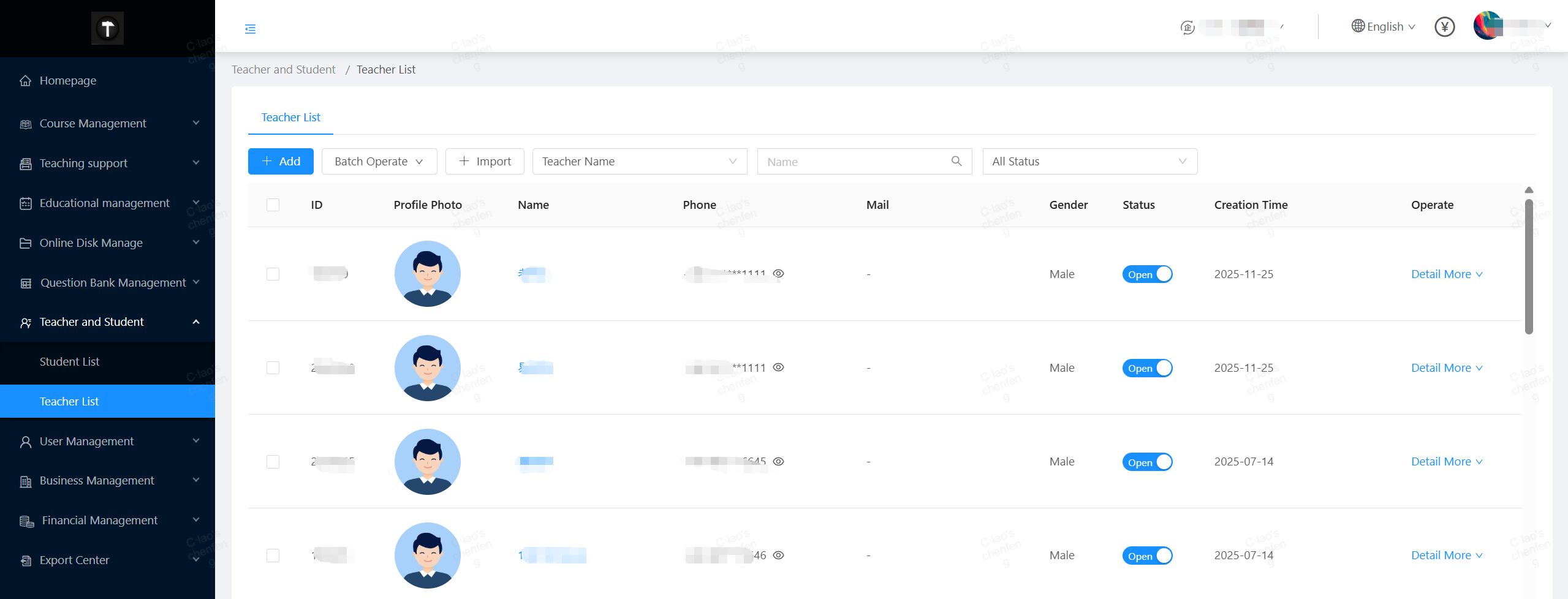This screenshot has width=1568, height=599.
Task: Click the blue Add button
Action: pos(281,162)
